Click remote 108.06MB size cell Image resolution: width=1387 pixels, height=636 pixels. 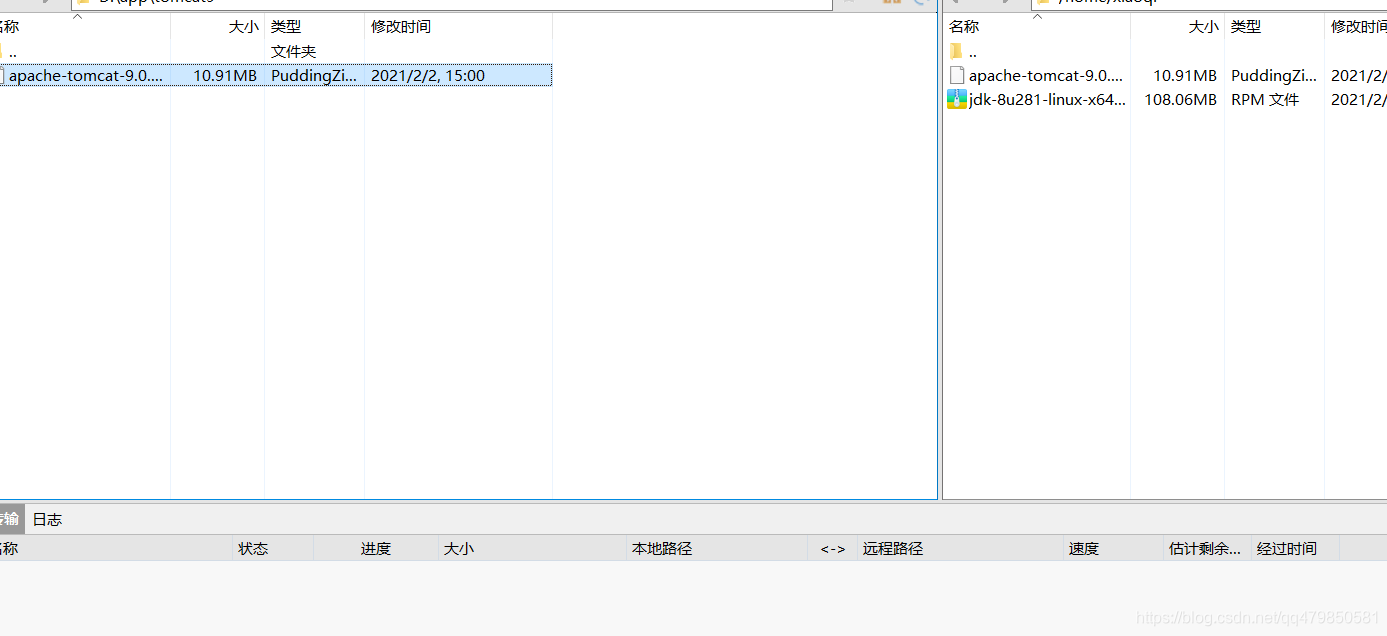pos(1180,99)
